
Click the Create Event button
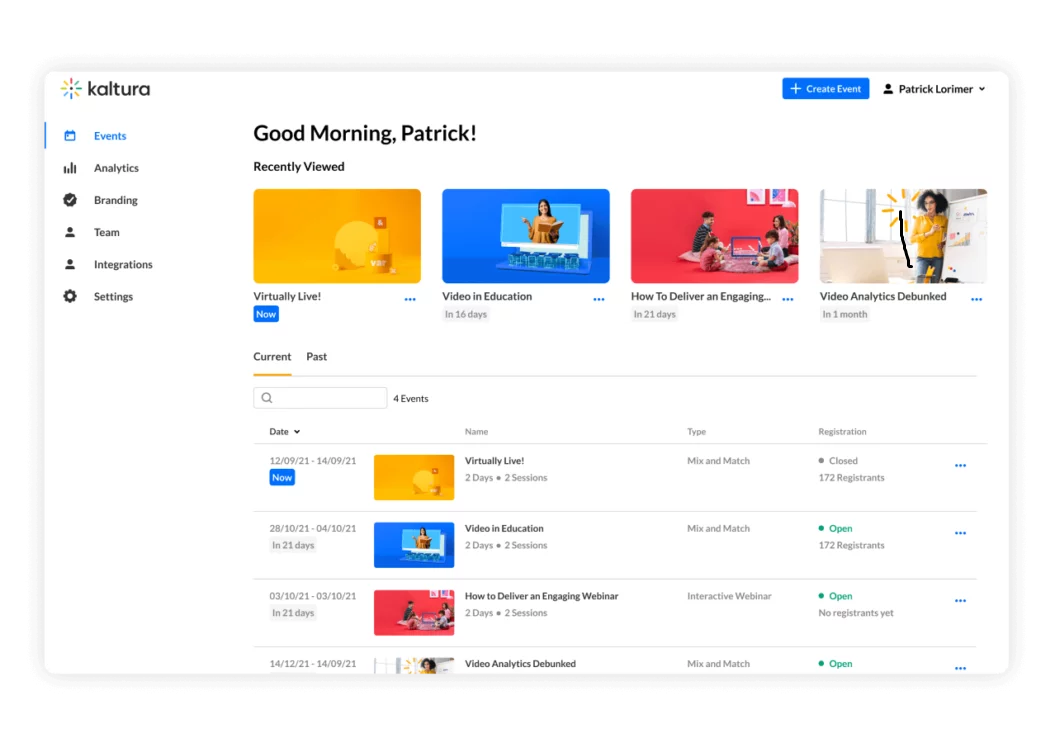[825, 89]
